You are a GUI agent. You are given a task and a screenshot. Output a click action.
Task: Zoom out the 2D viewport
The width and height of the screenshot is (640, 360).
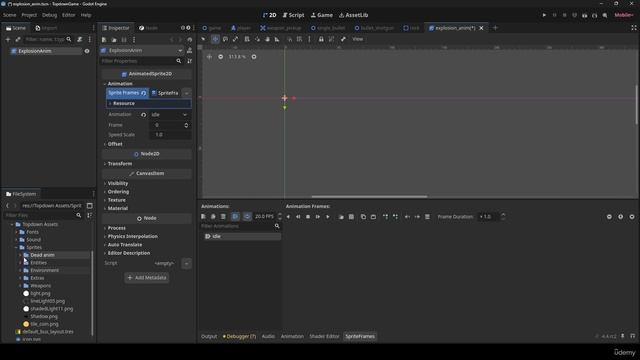point(220,57)
